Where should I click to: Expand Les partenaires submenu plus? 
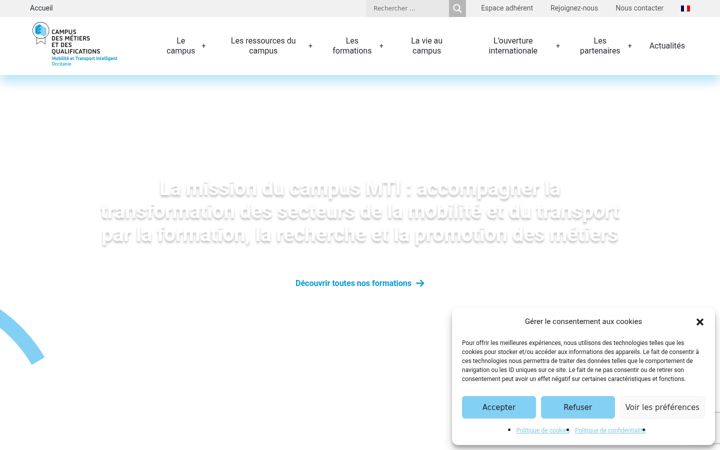click(x=630, y=46)
